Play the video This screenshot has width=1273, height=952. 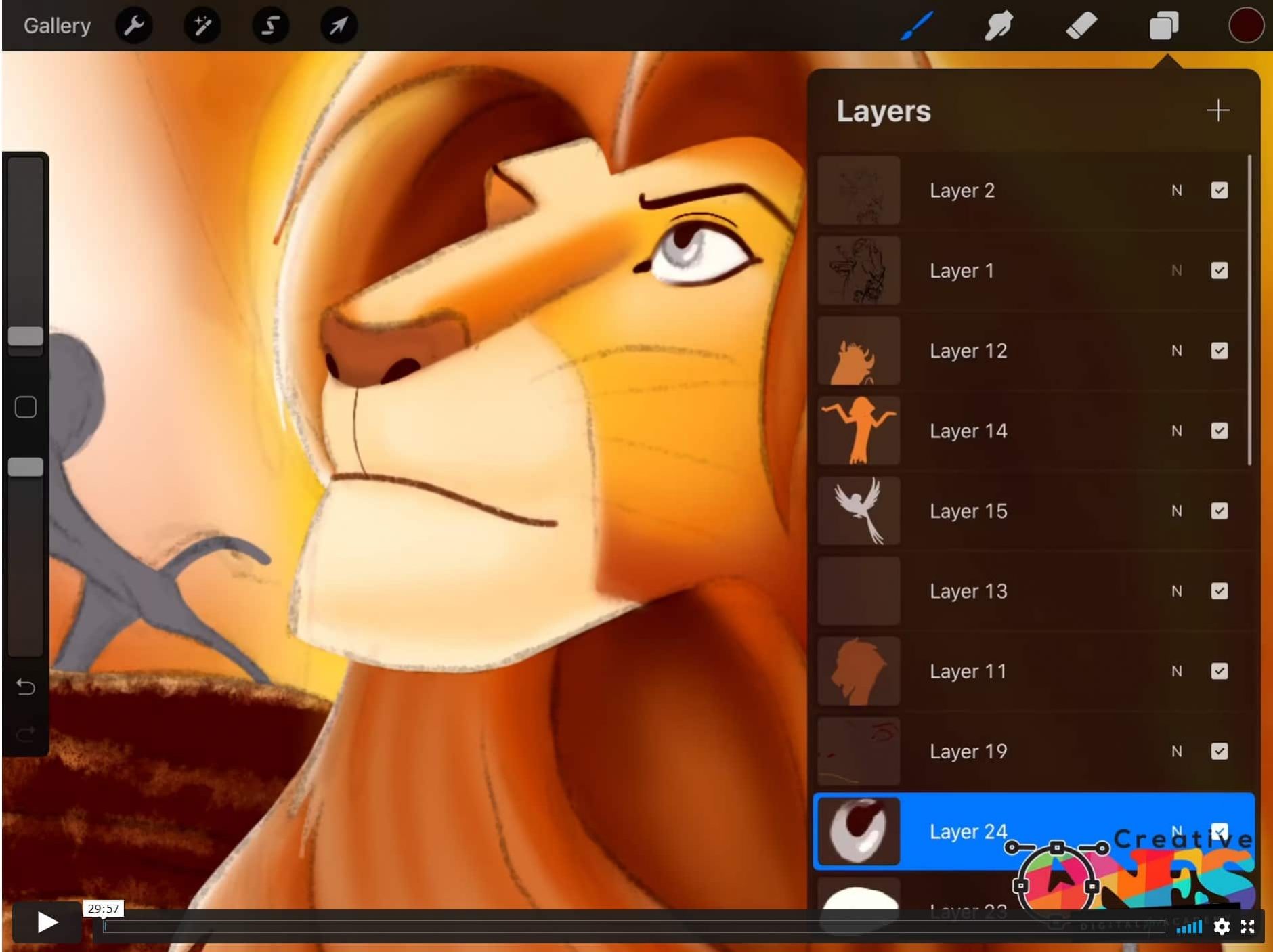pyautogui.click(x=47, y=922)
